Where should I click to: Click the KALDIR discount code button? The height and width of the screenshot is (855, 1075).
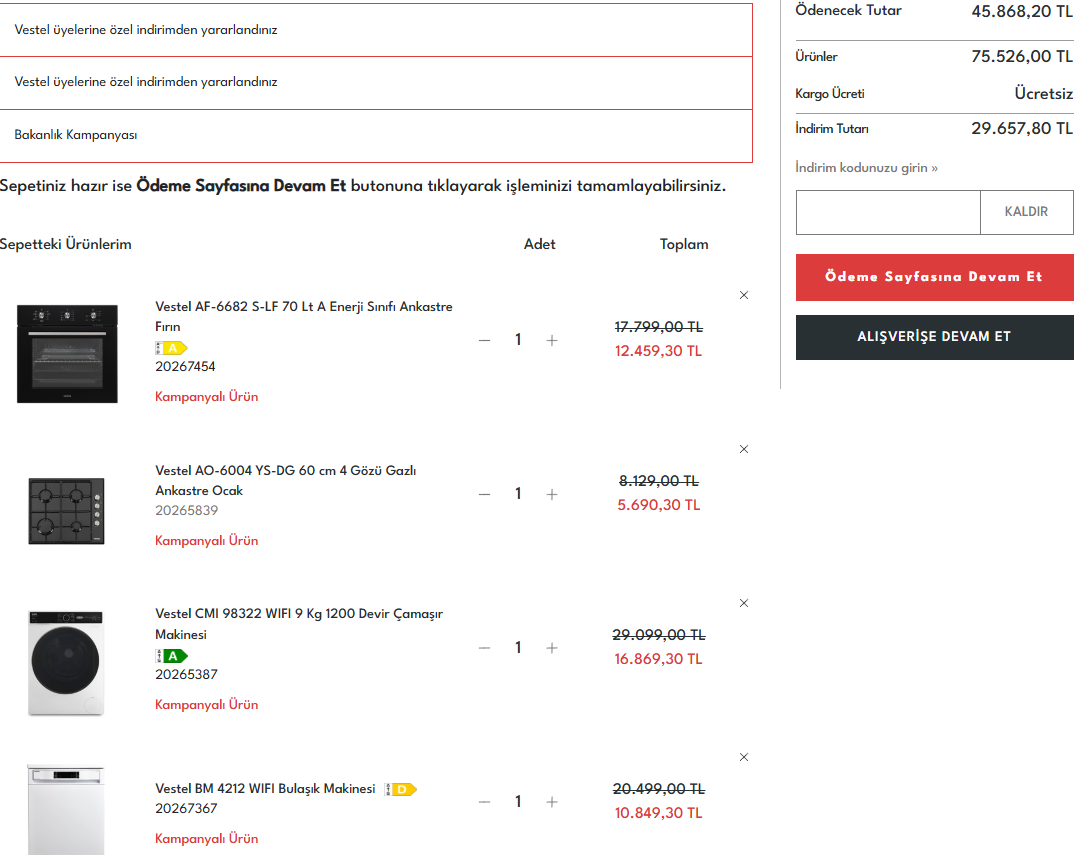[1026, 212]
